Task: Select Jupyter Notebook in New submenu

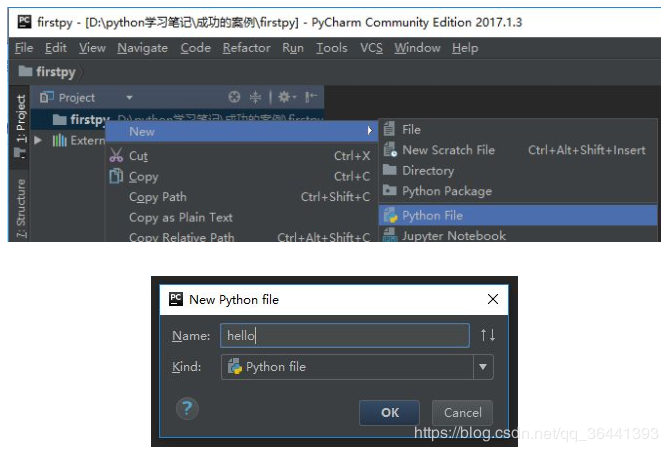Action: [518, 235]
